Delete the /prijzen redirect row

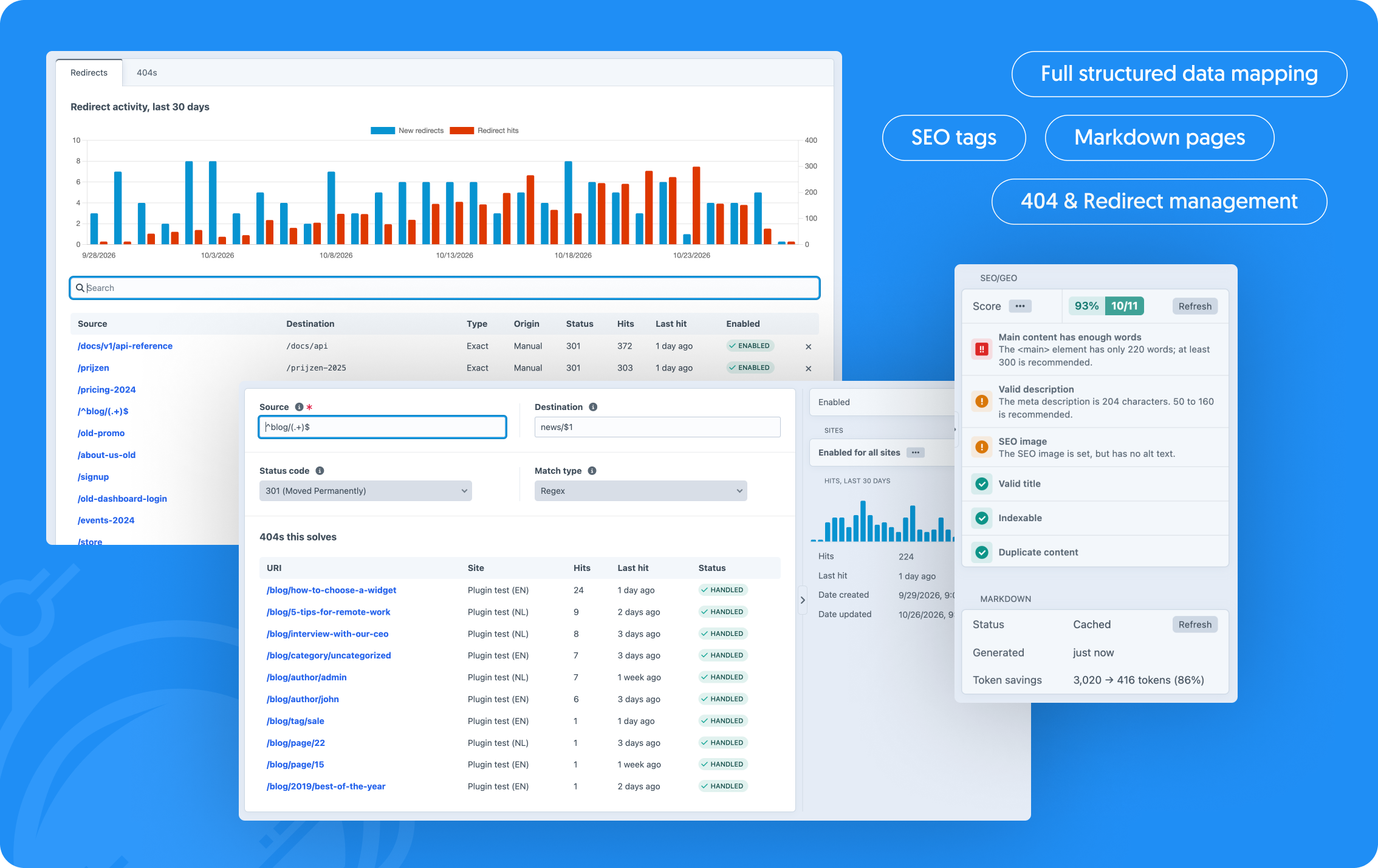(x=808, y=368)
